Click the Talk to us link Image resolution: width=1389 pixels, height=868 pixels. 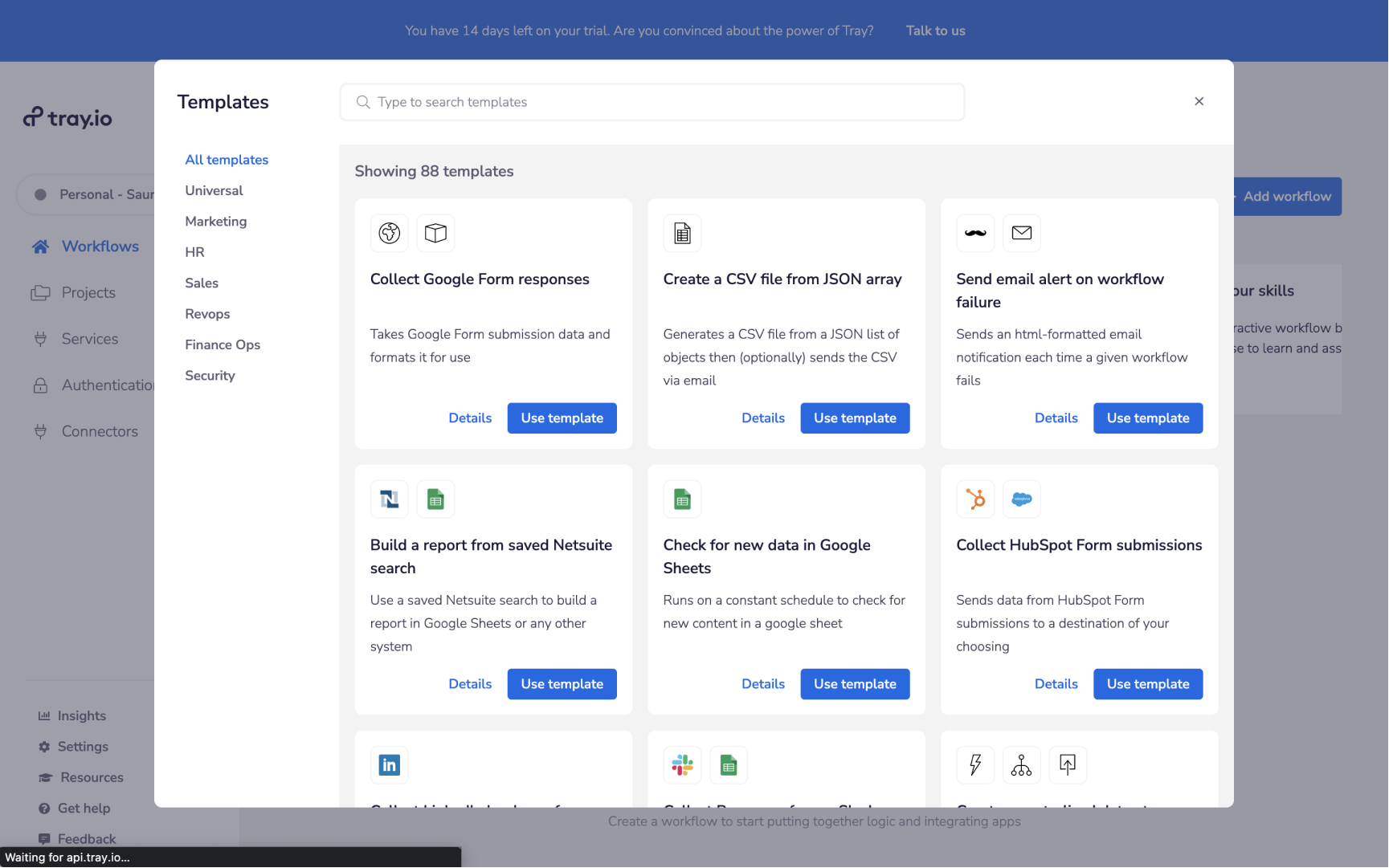pos(935,31)
